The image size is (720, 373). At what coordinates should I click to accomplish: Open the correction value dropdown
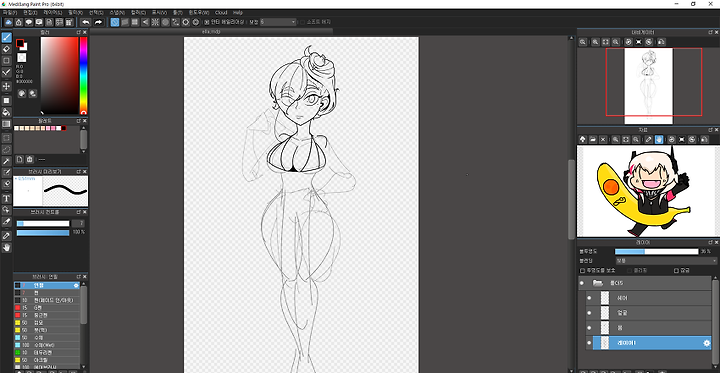(278, 22)
